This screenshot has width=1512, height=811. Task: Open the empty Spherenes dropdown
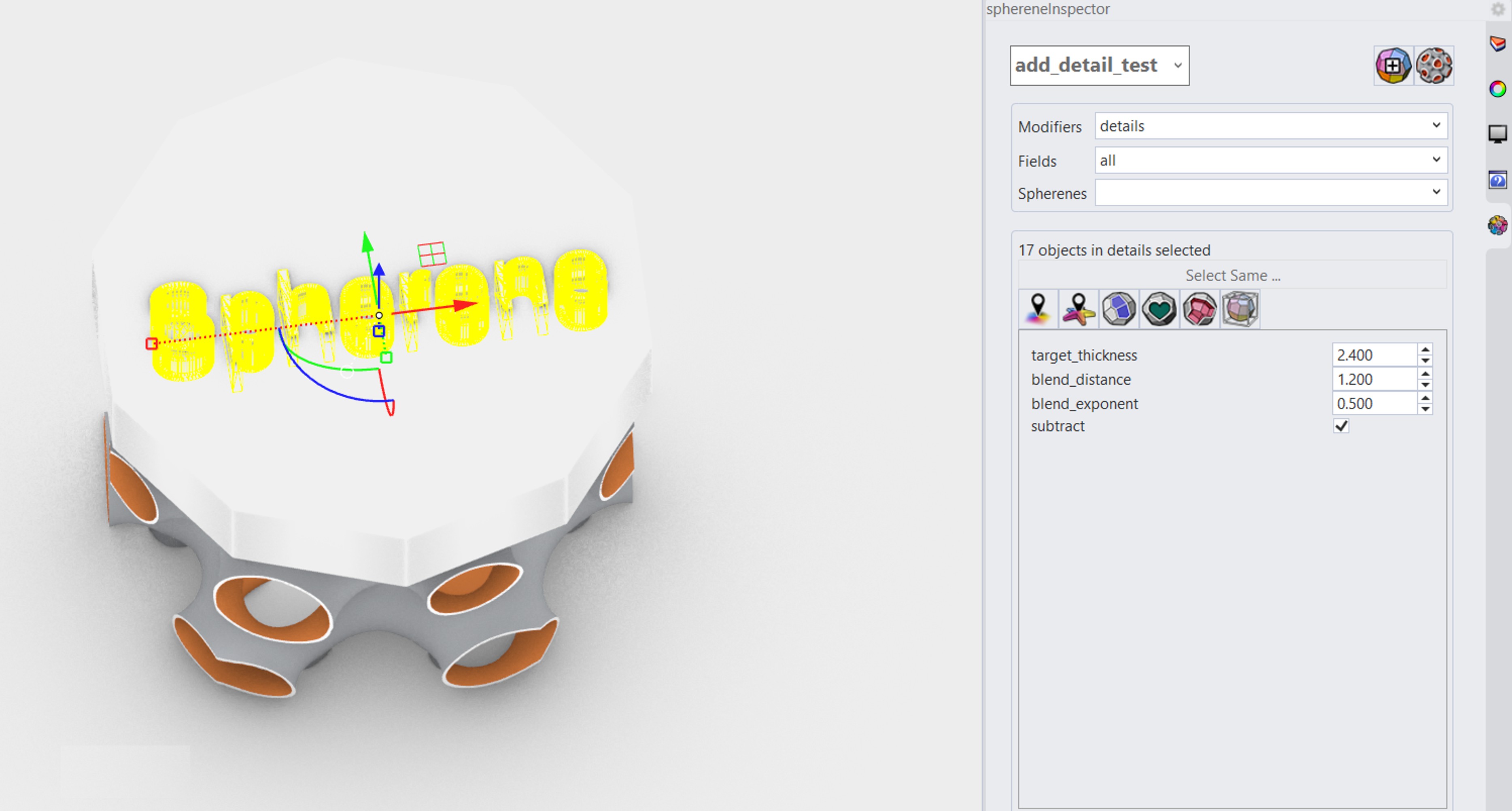point(1271,193)
